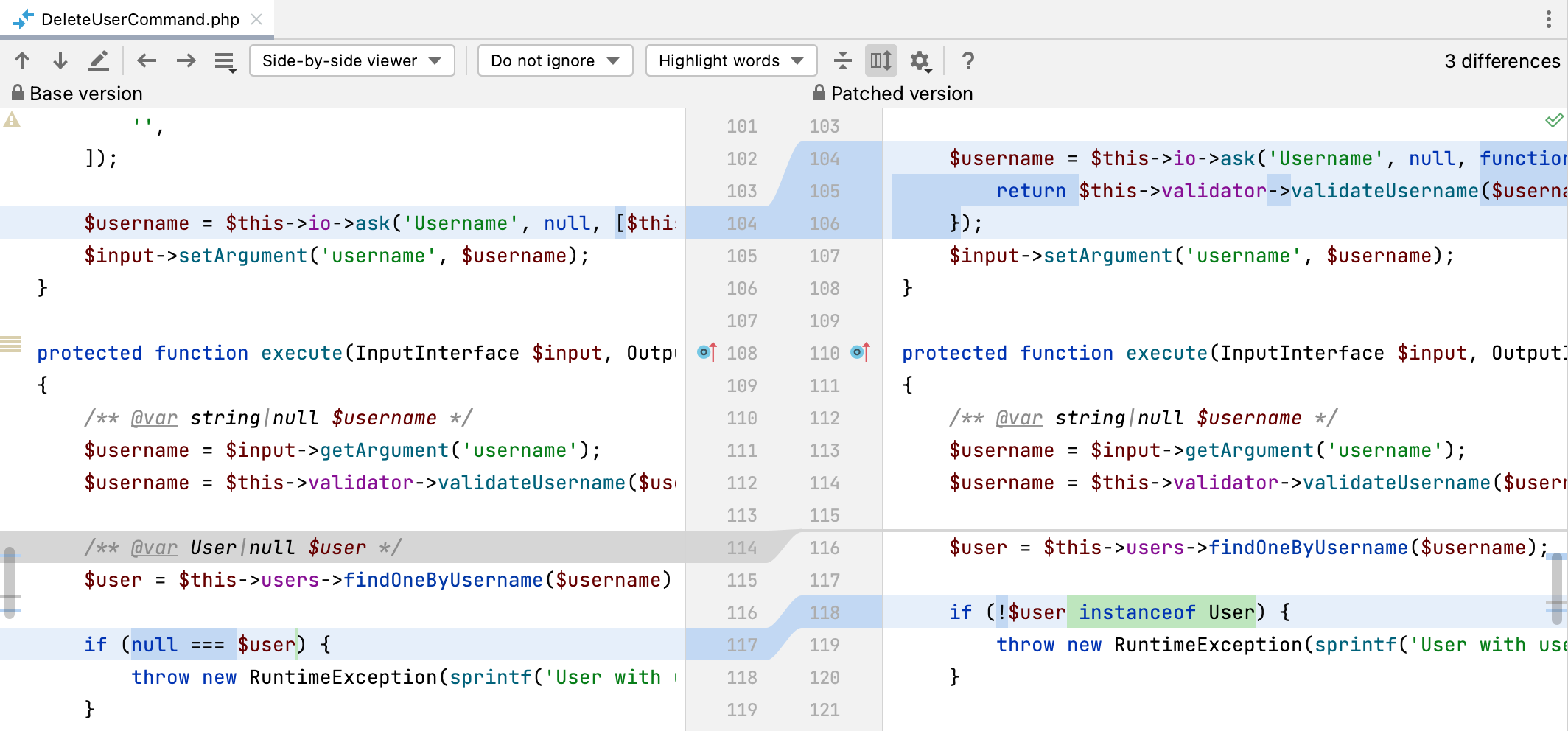
Task: Click the right pane scrollbar thumb
Action: [1556, 588]
